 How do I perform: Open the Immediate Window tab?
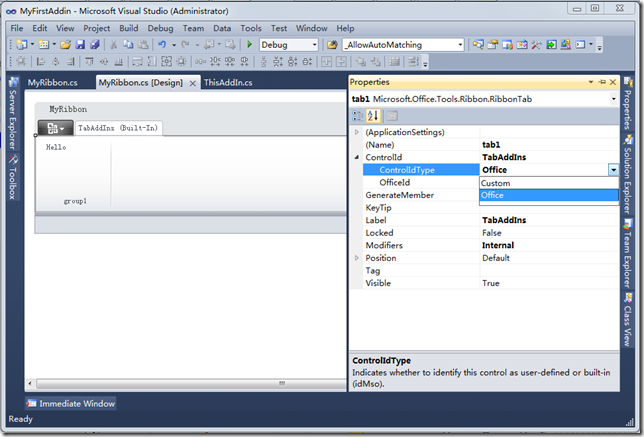click(71, 404)
